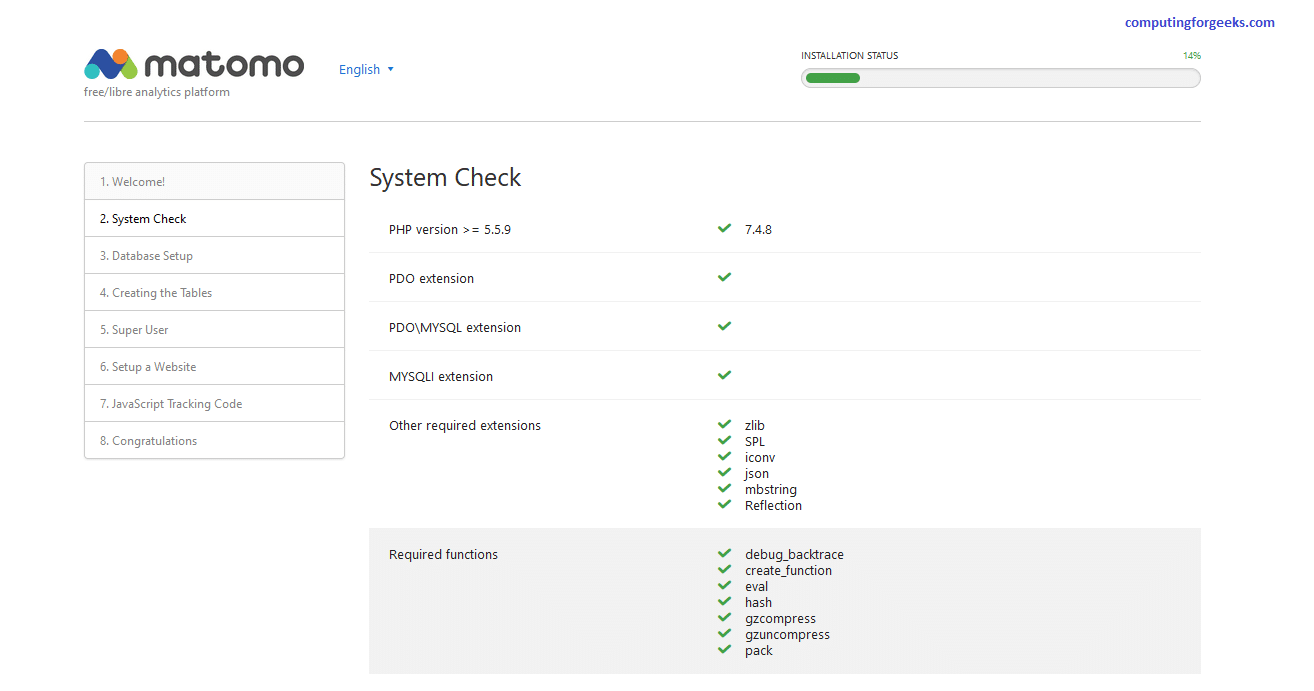Click the 'PDO\MYSQL extension' label
Screen dimensions: 1314x691
pos(455,327)
